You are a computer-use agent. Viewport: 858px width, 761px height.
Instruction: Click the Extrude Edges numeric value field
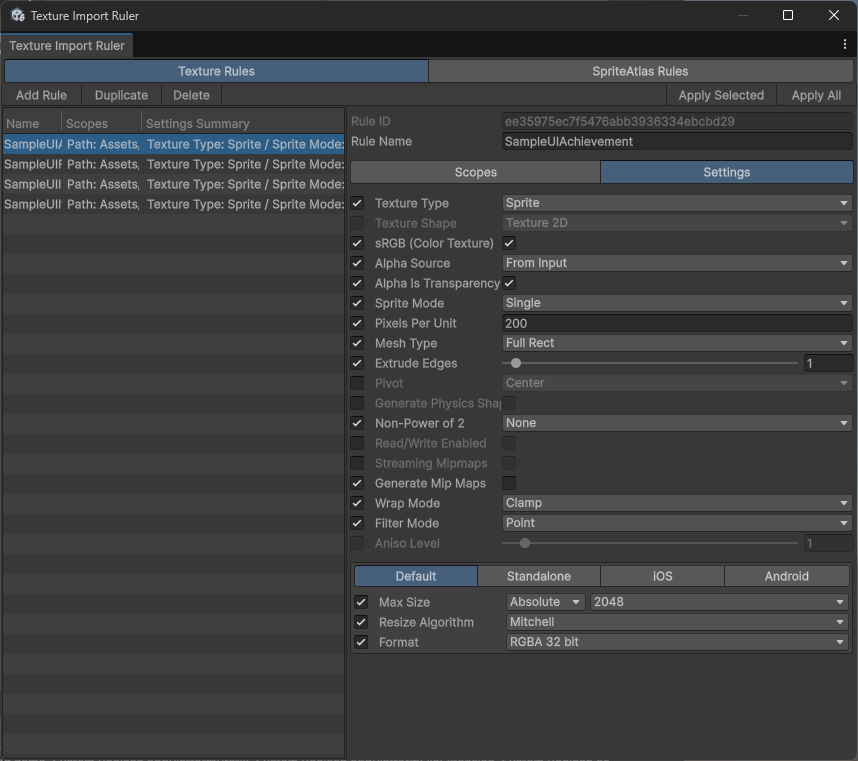(x=828, y=363)
